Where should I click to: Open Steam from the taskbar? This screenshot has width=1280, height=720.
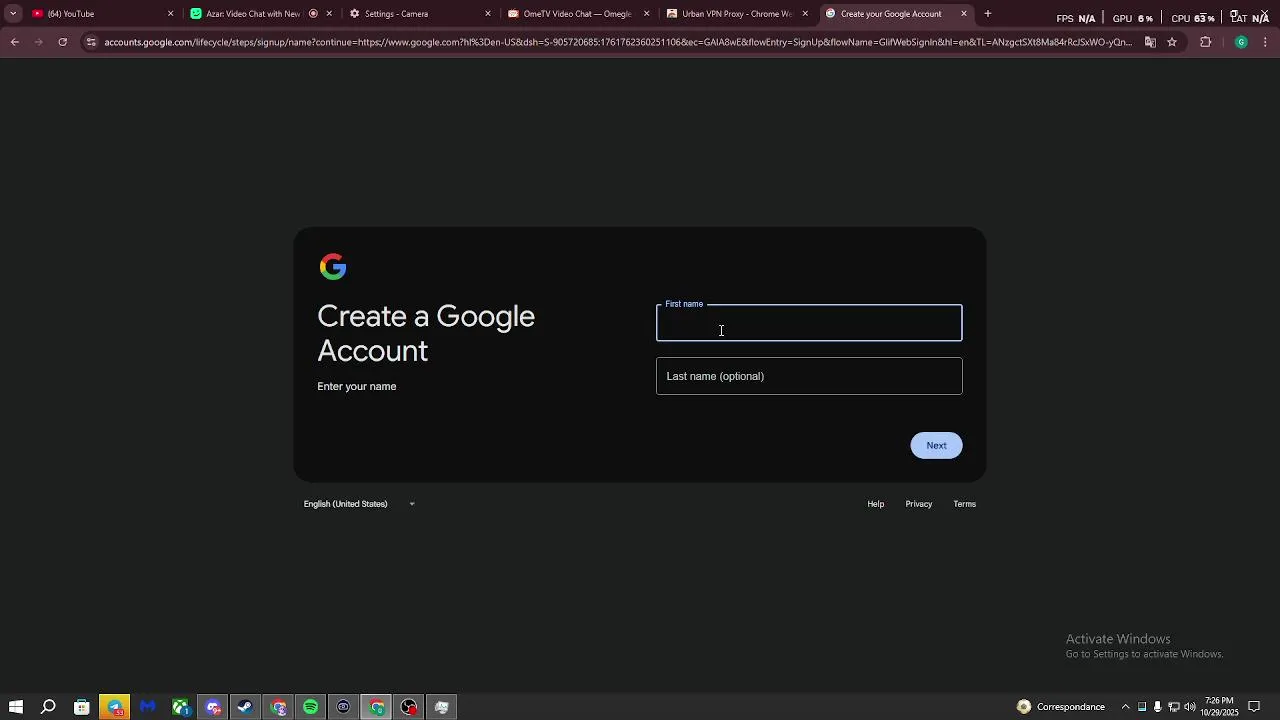coord(245,707)
